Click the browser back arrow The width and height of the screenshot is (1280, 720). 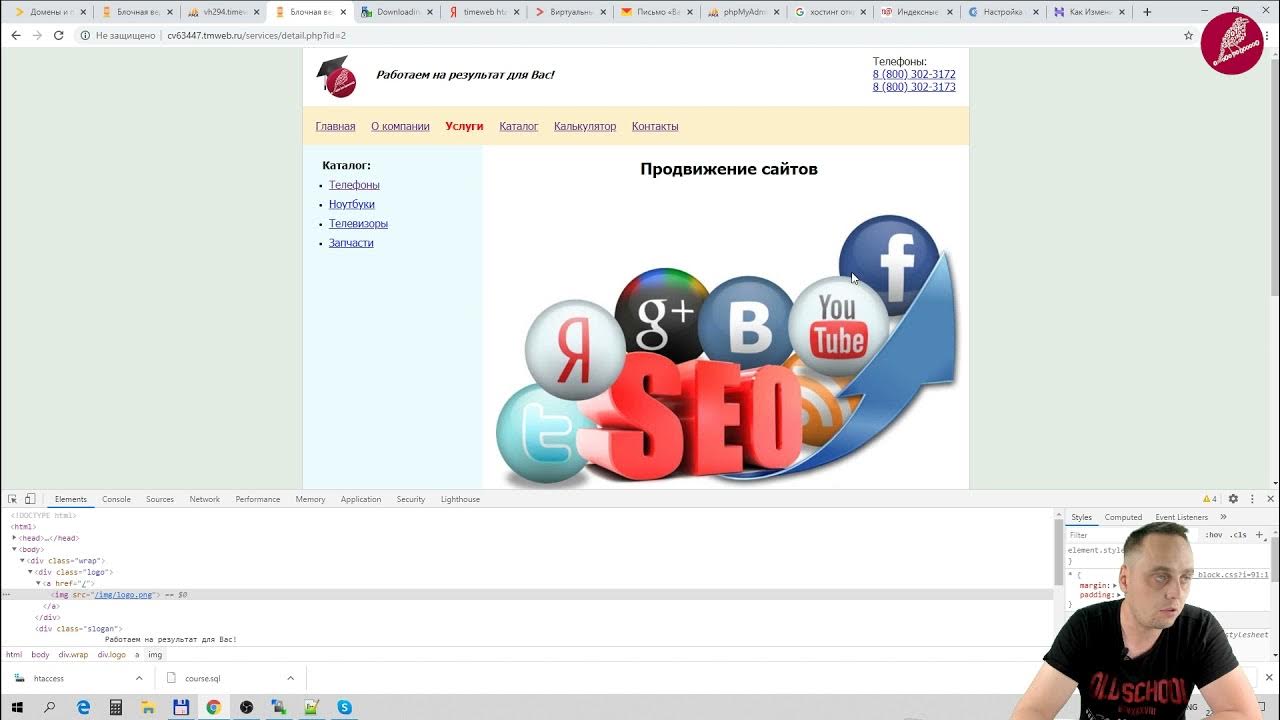pos(16,35)
